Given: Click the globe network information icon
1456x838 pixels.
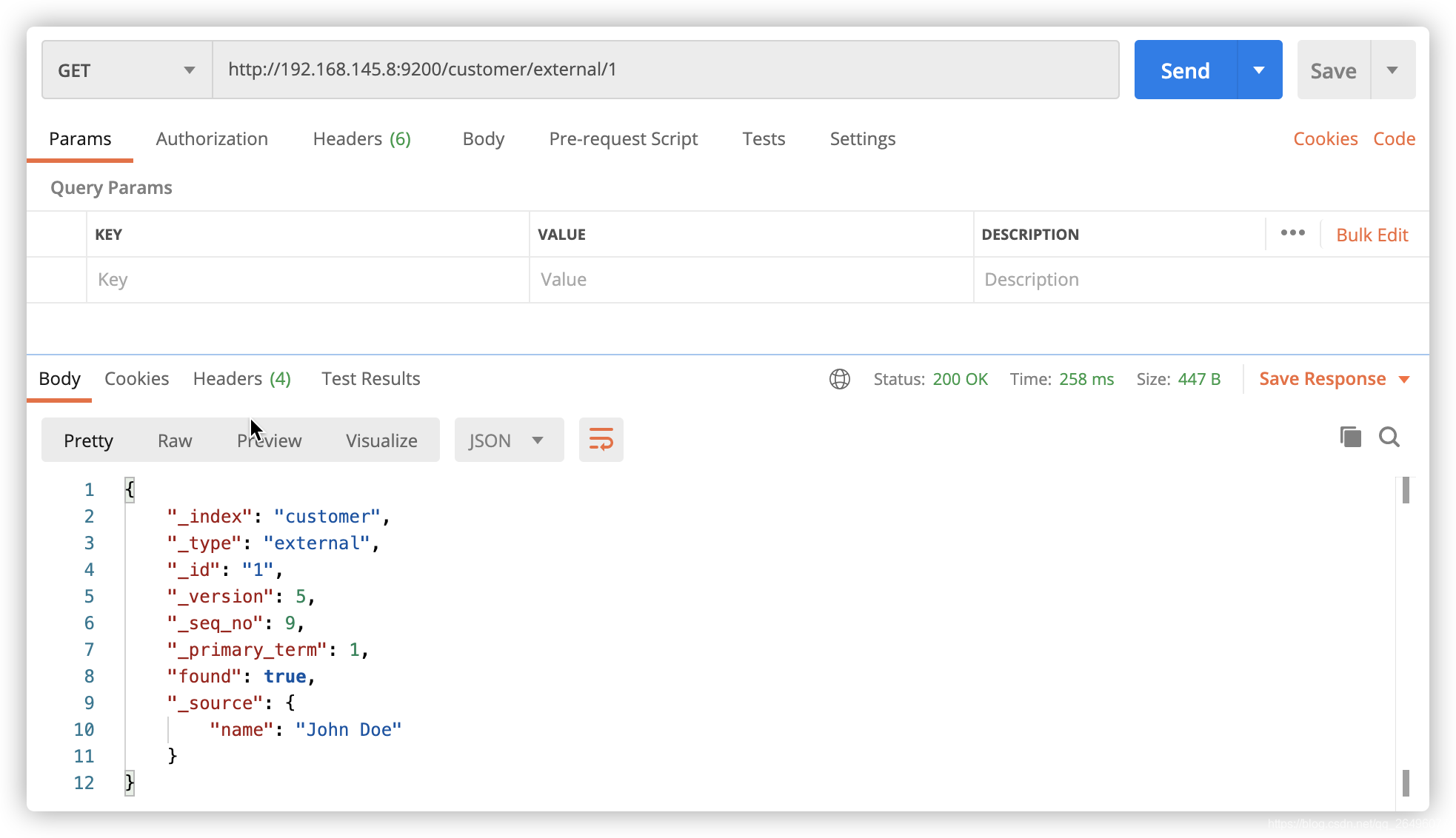Looking at the screenshot, I should coord(839,379).
